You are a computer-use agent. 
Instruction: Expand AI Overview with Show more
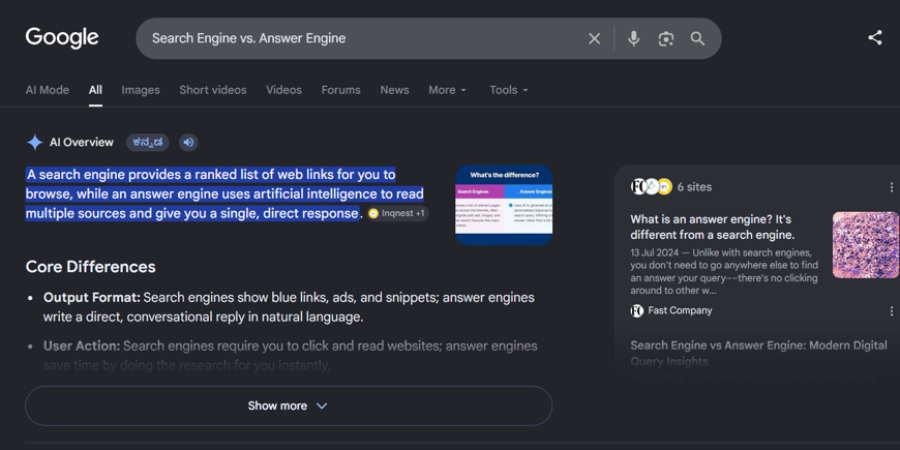pos(289,406)
